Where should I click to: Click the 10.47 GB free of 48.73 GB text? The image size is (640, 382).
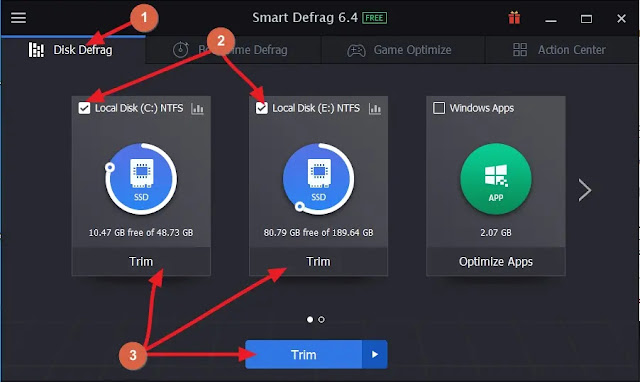click(x=141, y=233)
